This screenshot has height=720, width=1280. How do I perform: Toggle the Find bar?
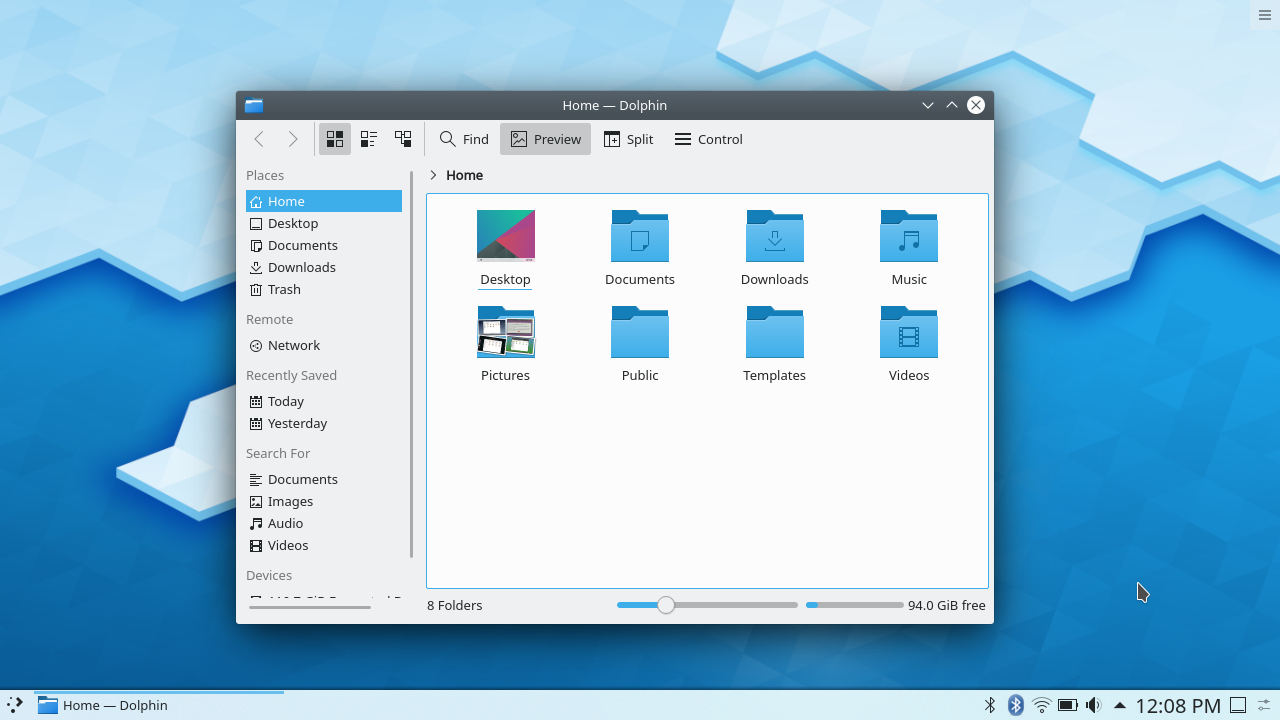[463, 139]
